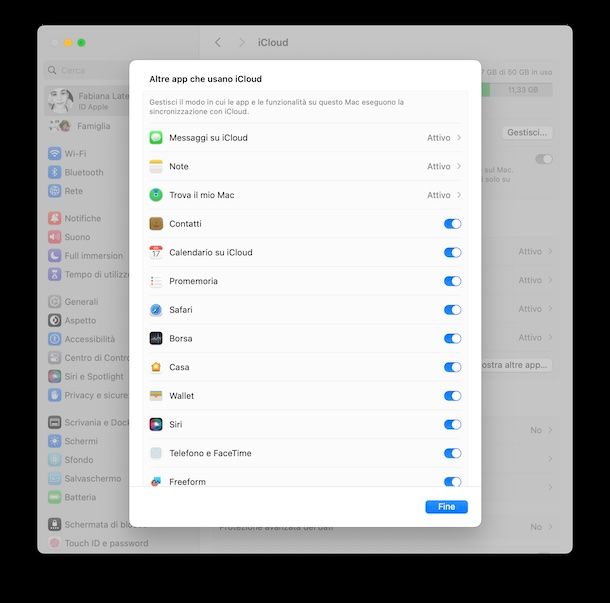Click the Borsa stocks icon

tap(156, 338)
